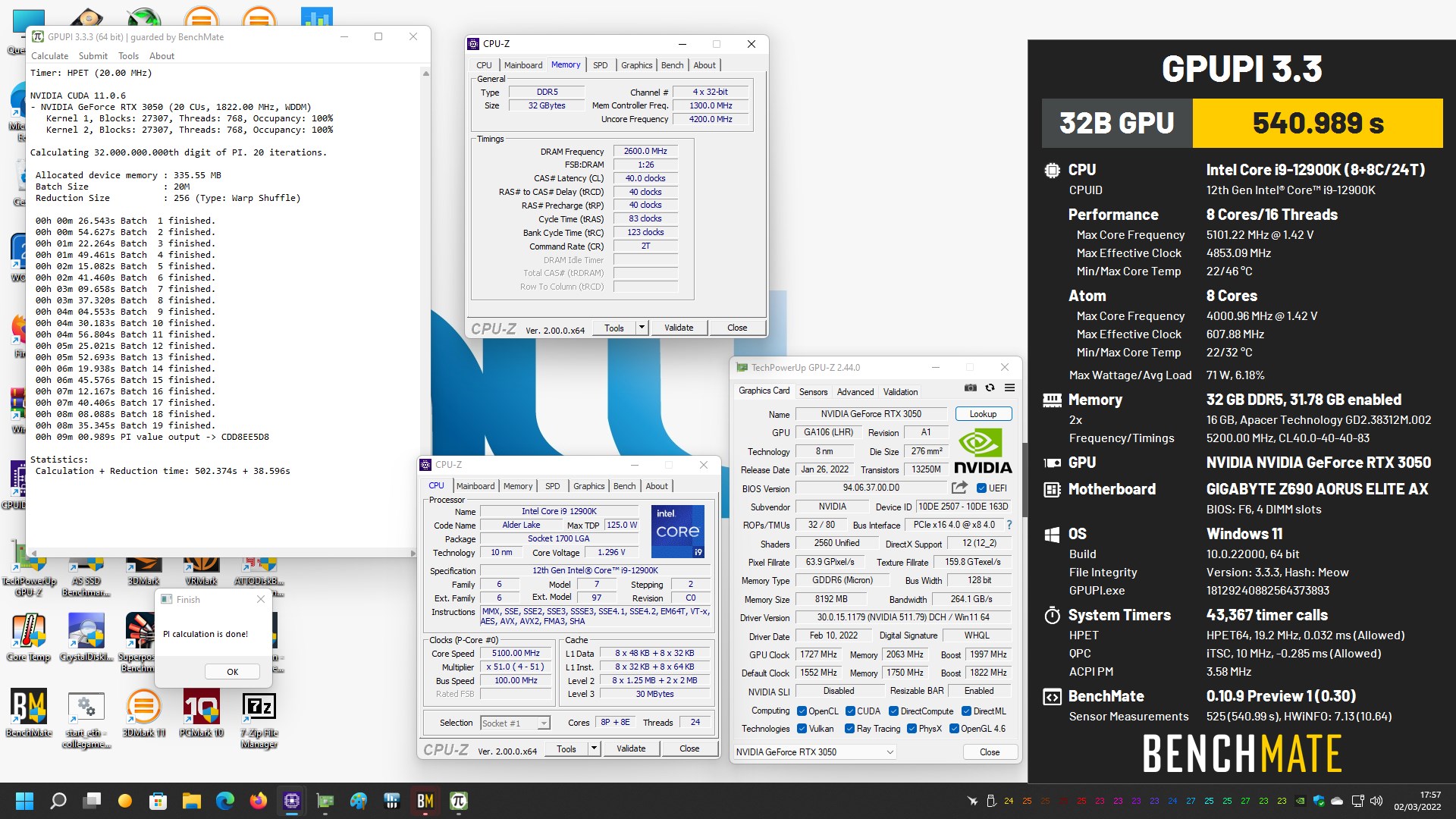This screenshot has height=819, width=1456.
Task: Toggle Ray Tracing checkbox
Action: [849, 729]
